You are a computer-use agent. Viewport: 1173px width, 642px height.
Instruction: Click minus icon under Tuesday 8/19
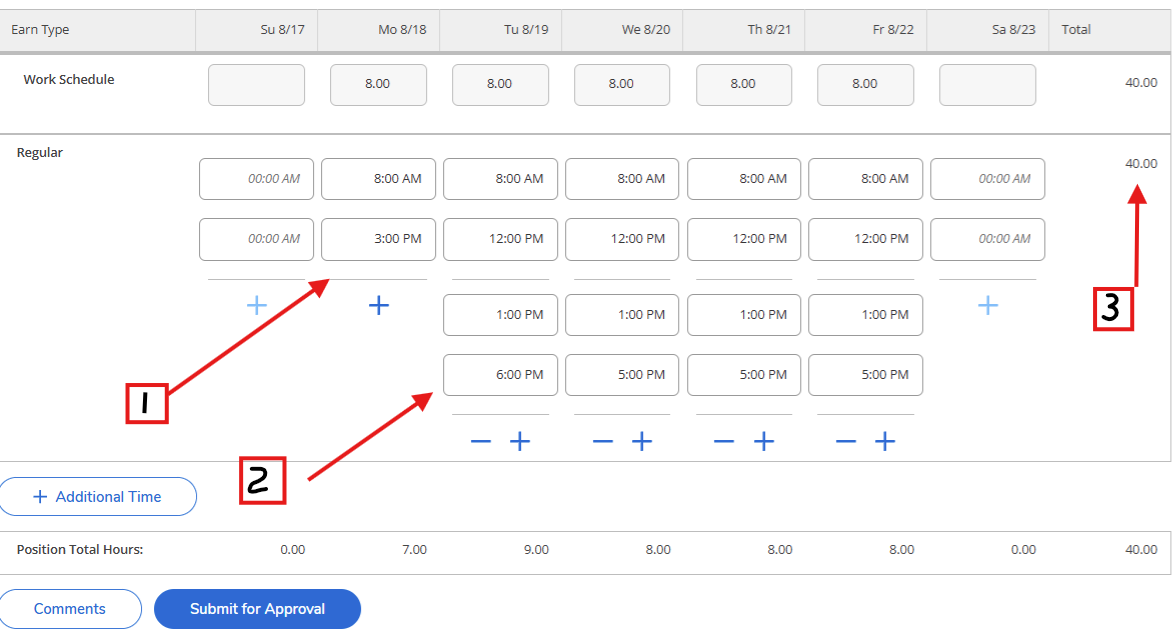click(x=481, y=441)
